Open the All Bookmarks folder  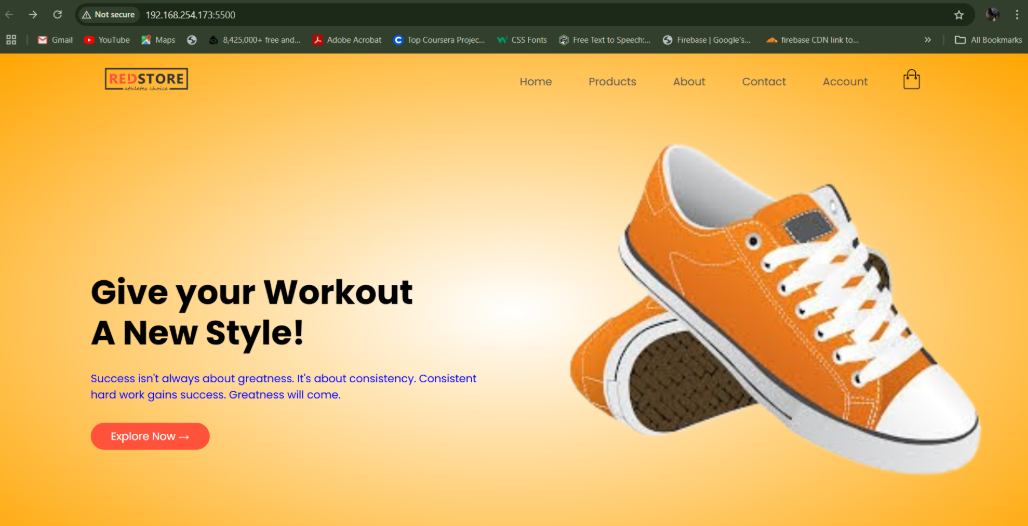[x=988, y=40]
